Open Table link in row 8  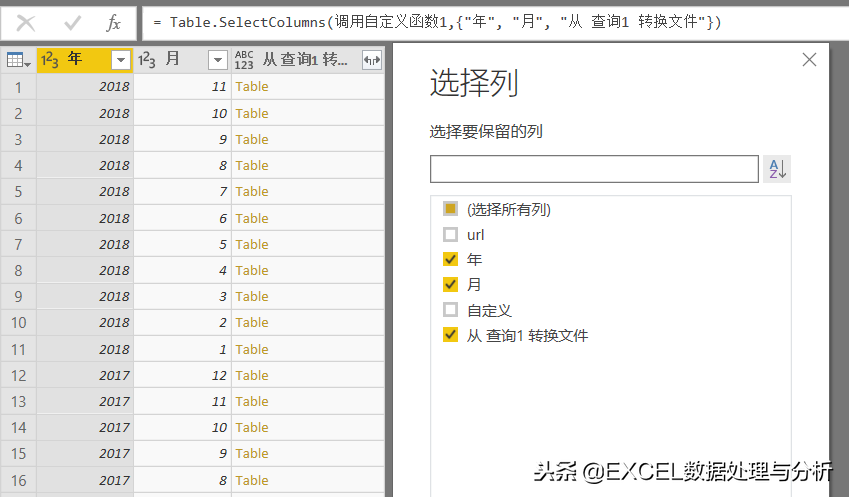(252, 271)
